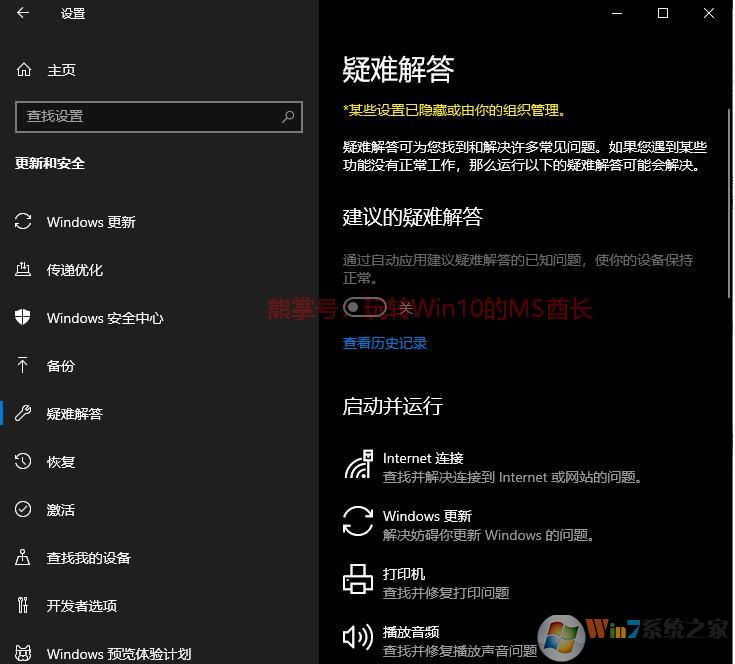Open 恢复 settings page
735x664 pixels.
tap(61, 462)
